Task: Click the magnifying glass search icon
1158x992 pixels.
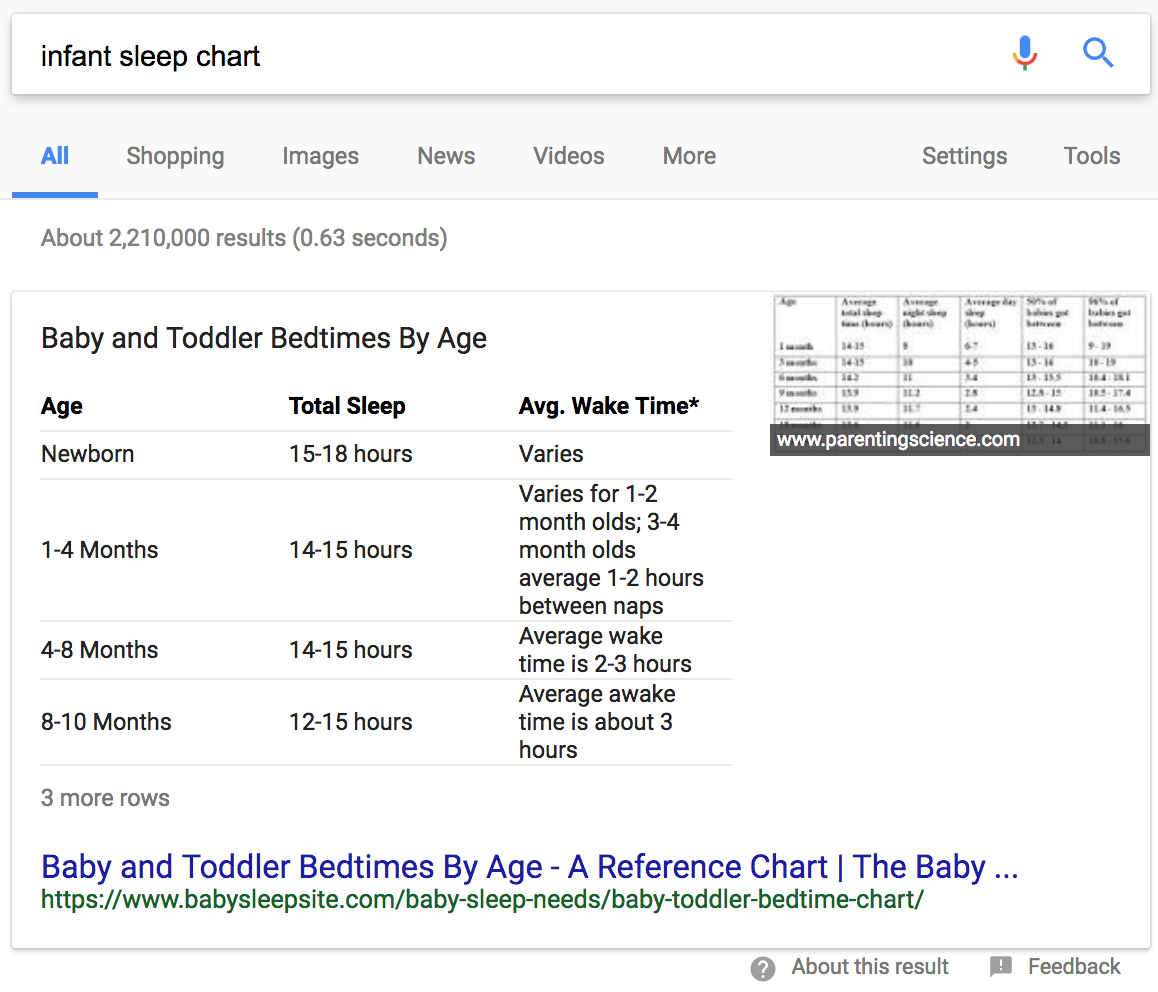Action: [x=1097, y=53]
